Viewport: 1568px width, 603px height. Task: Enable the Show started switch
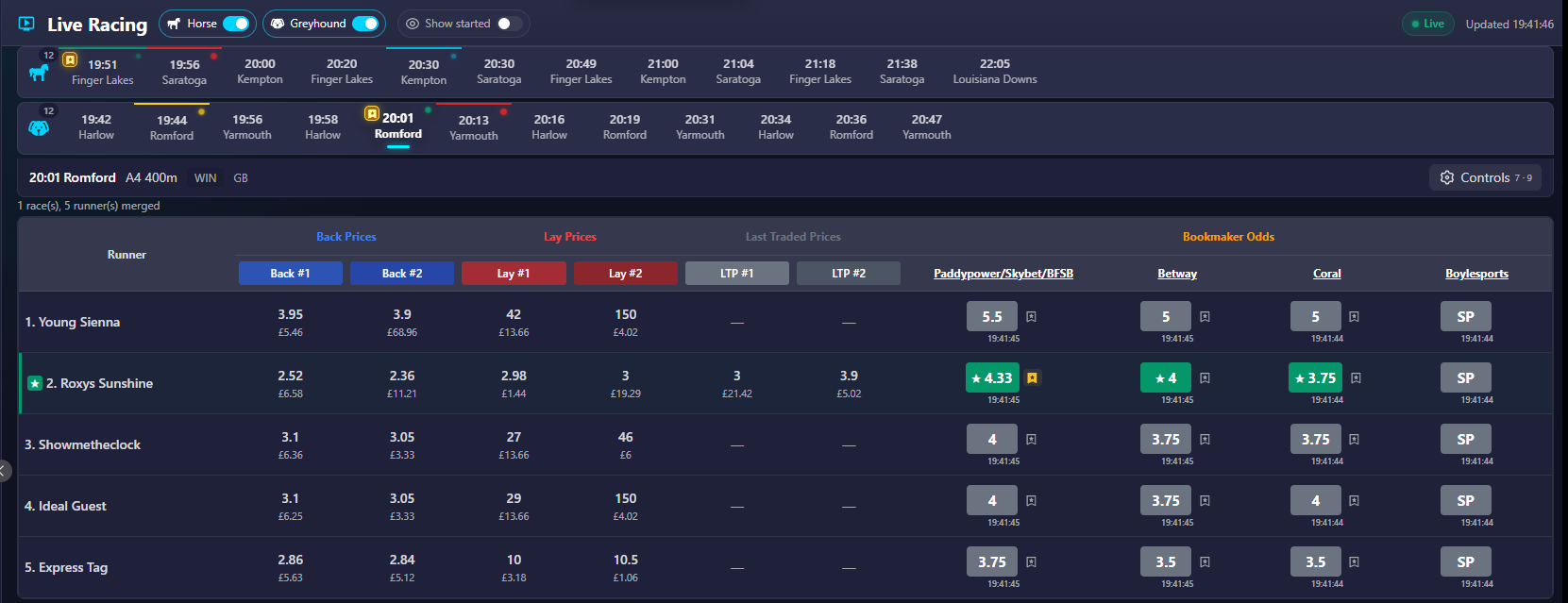(x=510, y=24)
